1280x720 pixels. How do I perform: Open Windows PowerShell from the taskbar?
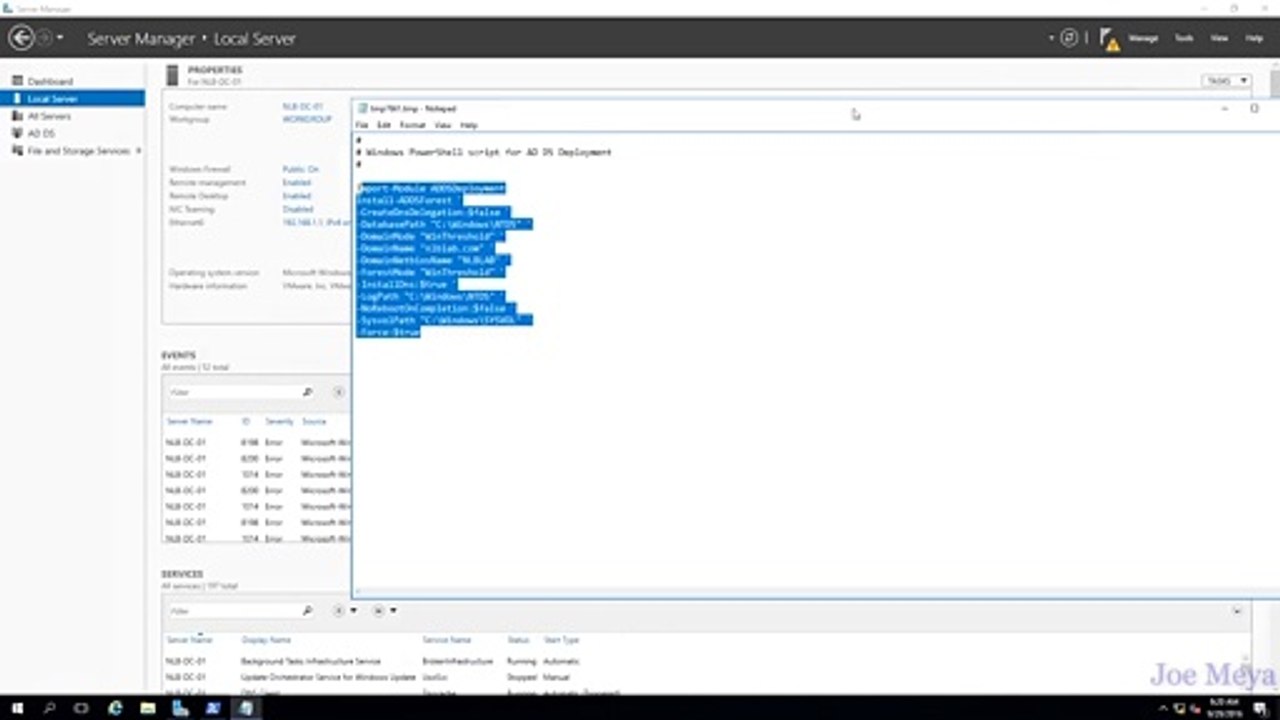click(213, 708)
